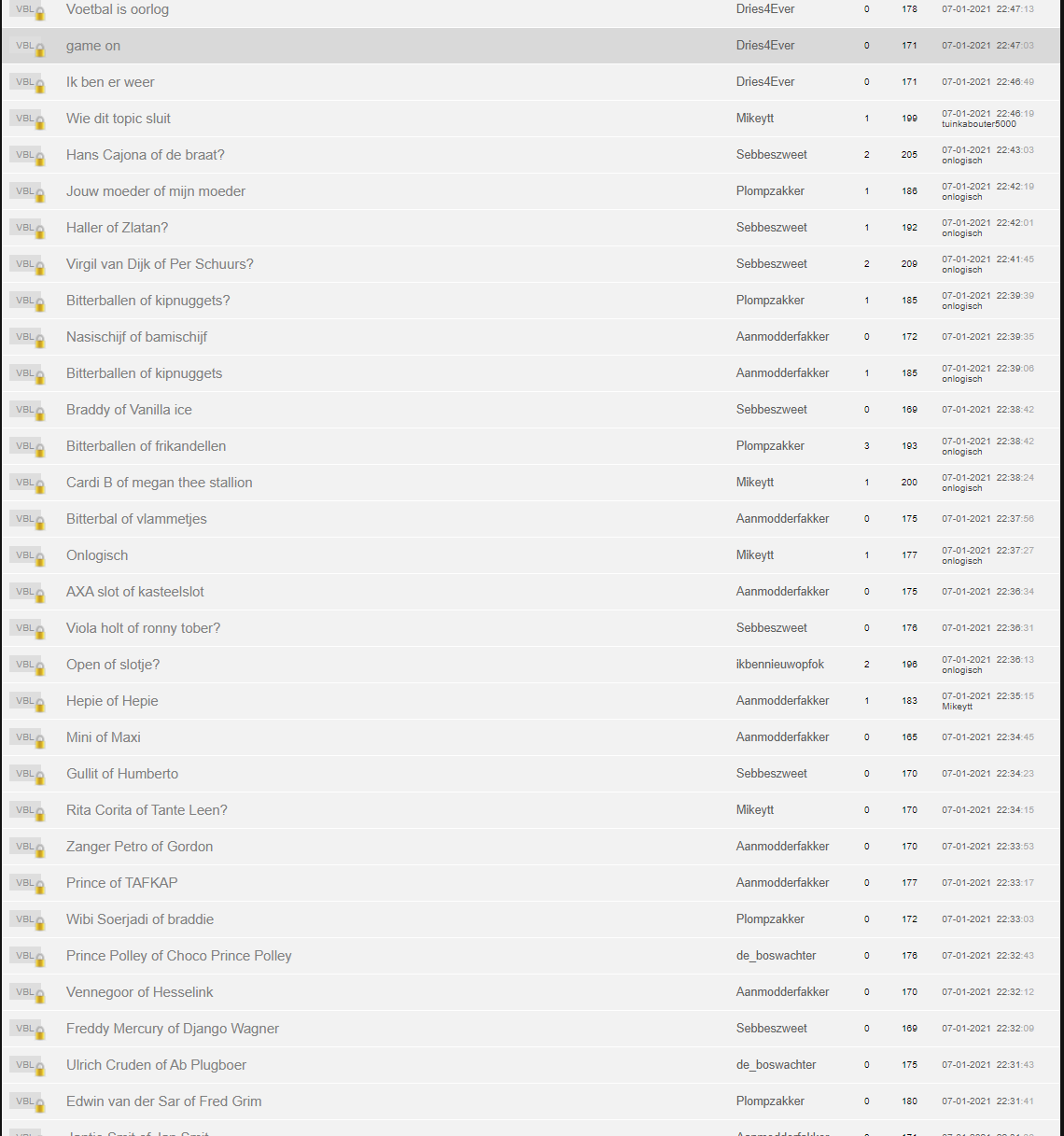Click VBL lock icon for 'Prince of TAFKAP'
Viewport: 1064px width, 1136px height.
coord(27,883)
